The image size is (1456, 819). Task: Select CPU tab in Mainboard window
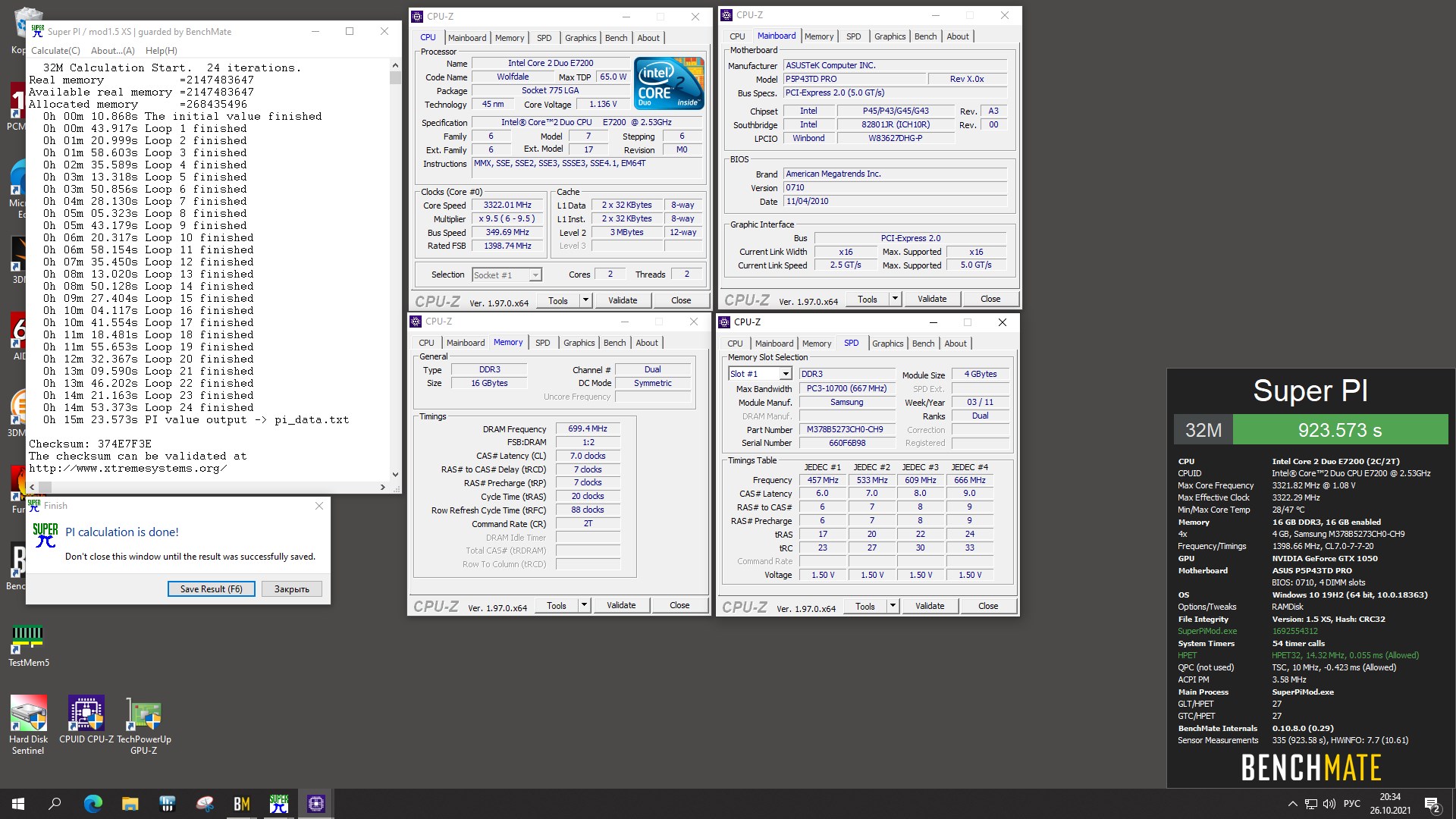tap(737, 36)
